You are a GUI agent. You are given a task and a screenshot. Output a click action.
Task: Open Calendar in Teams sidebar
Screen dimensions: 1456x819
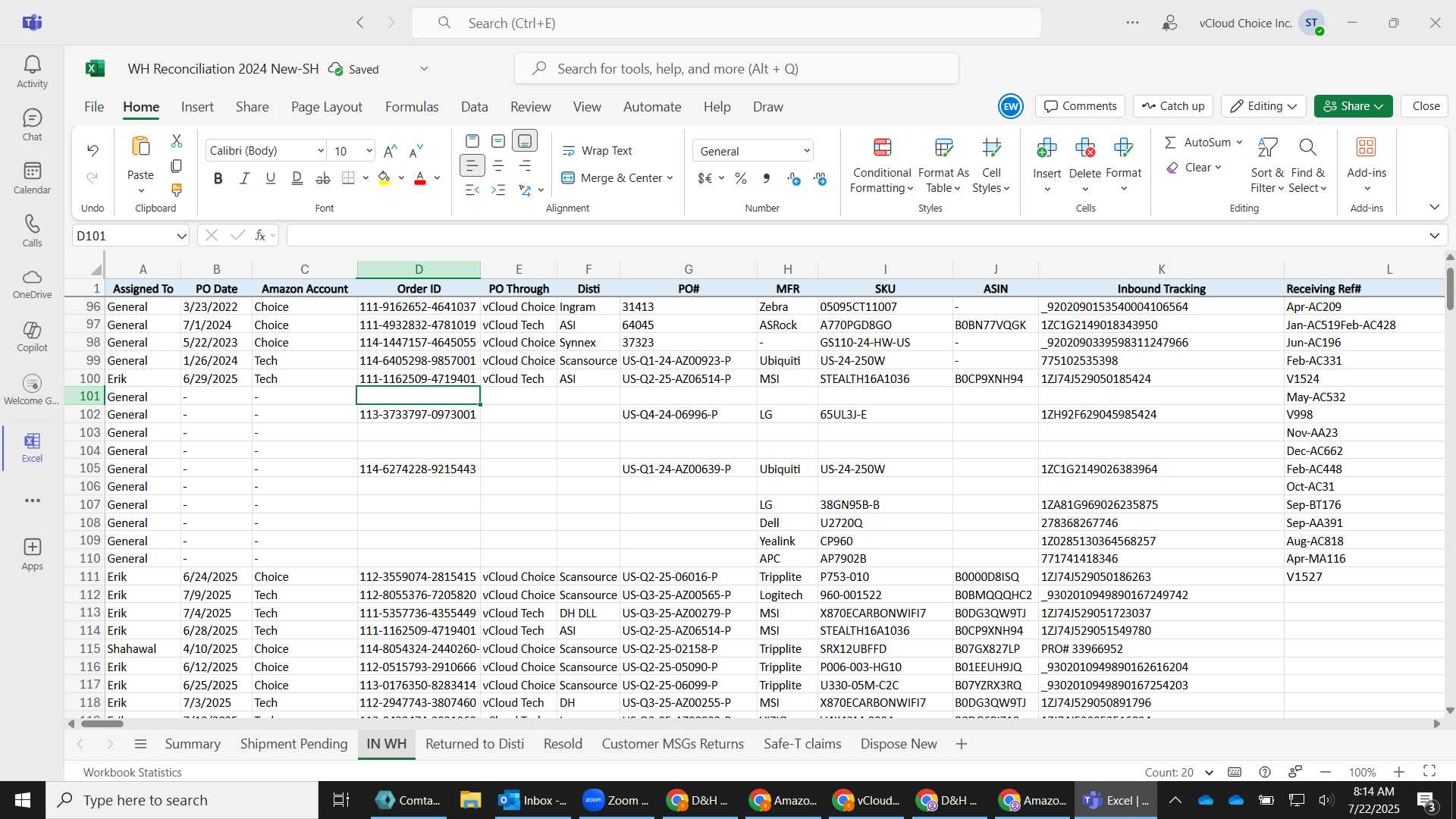[32, 178]
